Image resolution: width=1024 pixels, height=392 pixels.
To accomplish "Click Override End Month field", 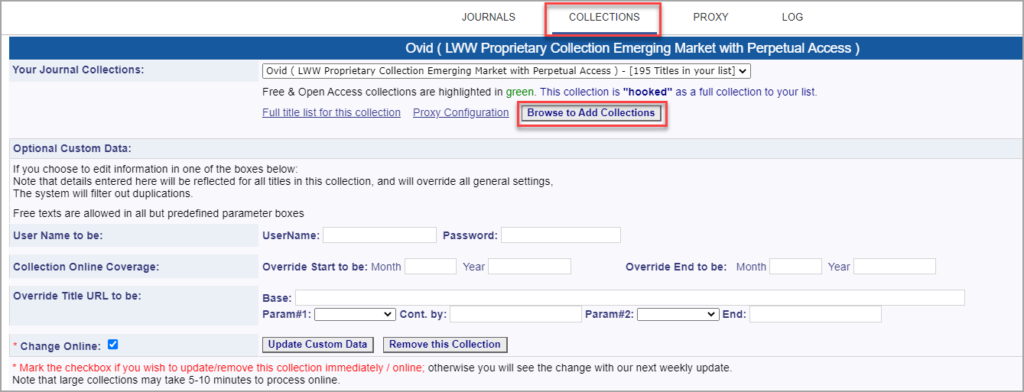I will 795,267.
